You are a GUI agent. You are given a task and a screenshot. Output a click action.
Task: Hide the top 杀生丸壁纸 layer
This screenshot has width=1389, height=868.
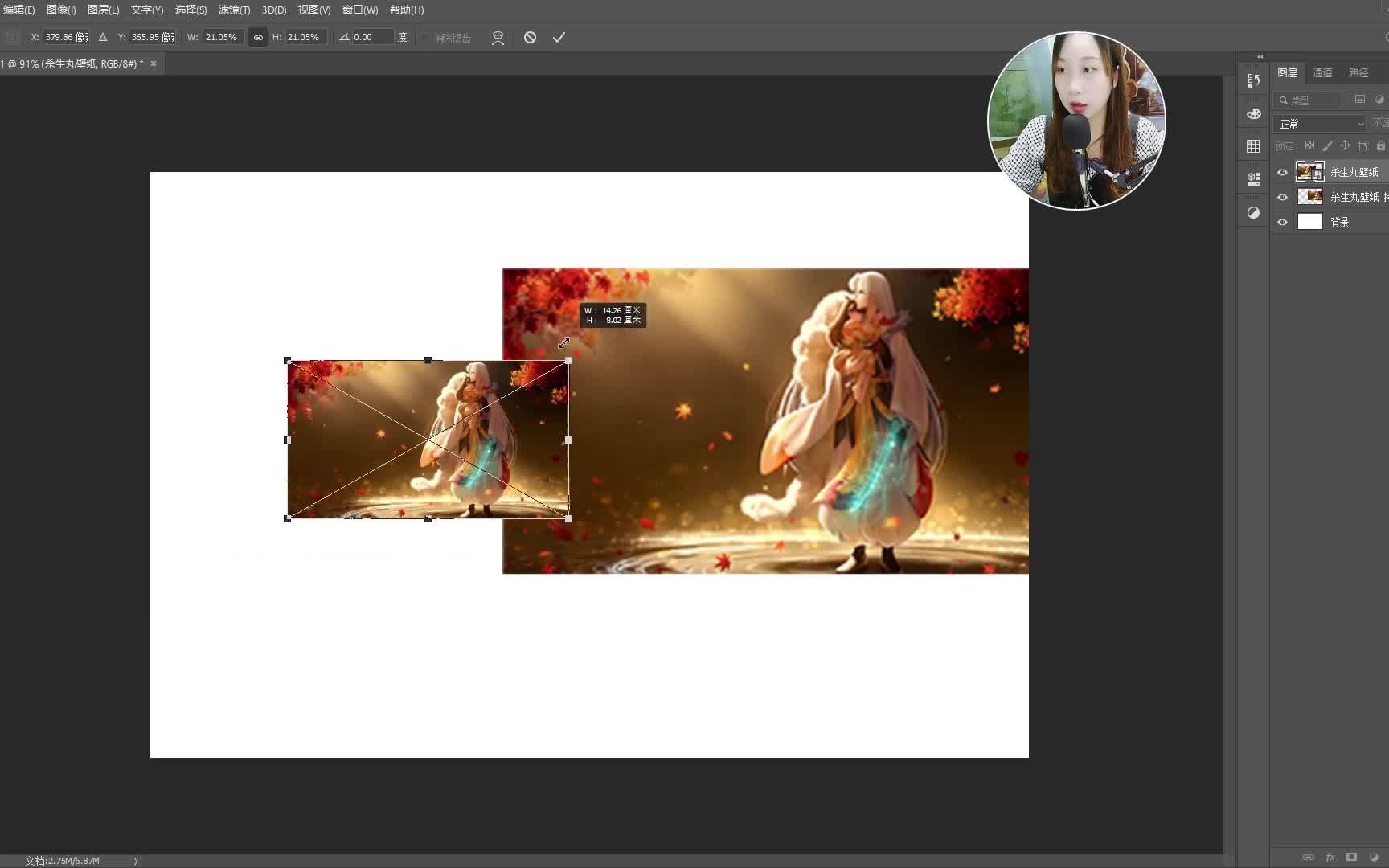tap(1282, 172)
